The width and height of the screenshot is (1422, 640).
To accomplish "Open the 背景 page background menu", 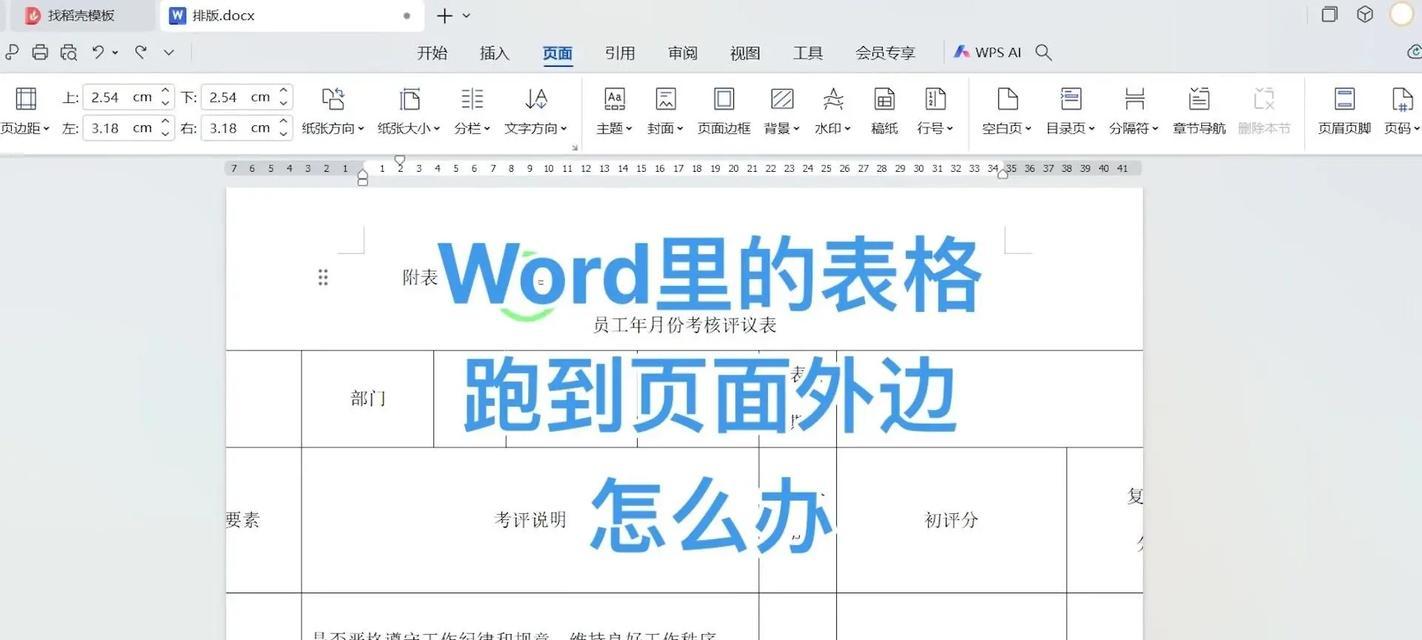I will (x=782, y=111).
